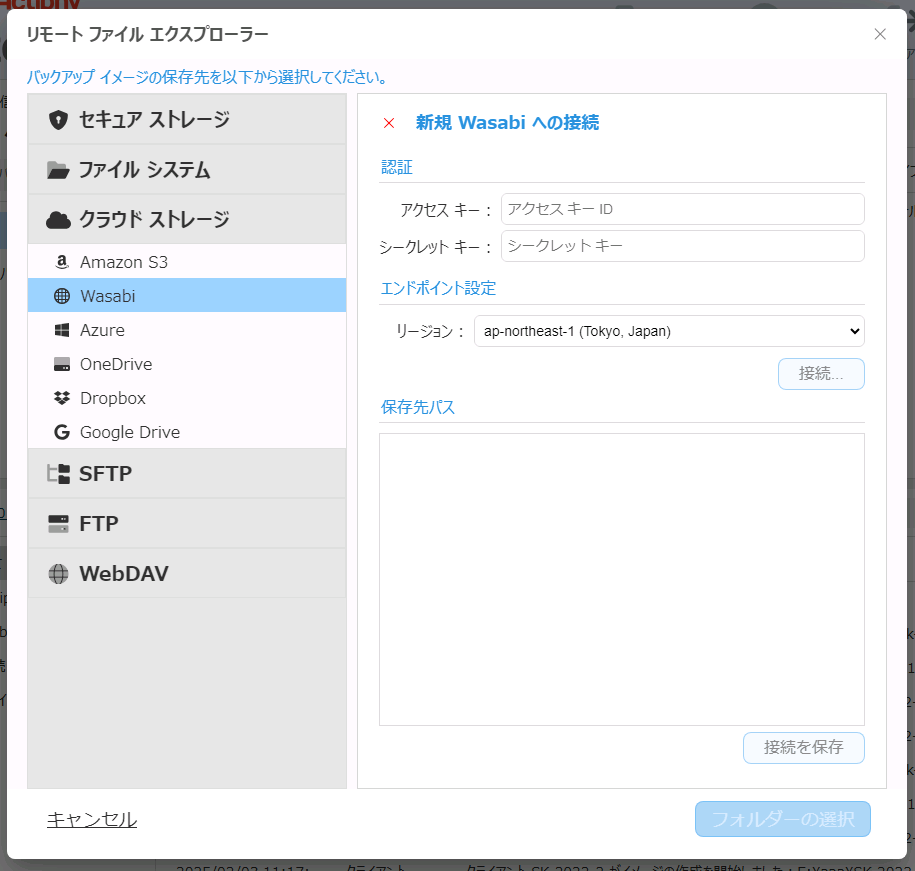Image resolution: width=915 pixels, height=871 pixels.
Task: Click inside the 保存先パス destination path box
Action: click(621, 579)
